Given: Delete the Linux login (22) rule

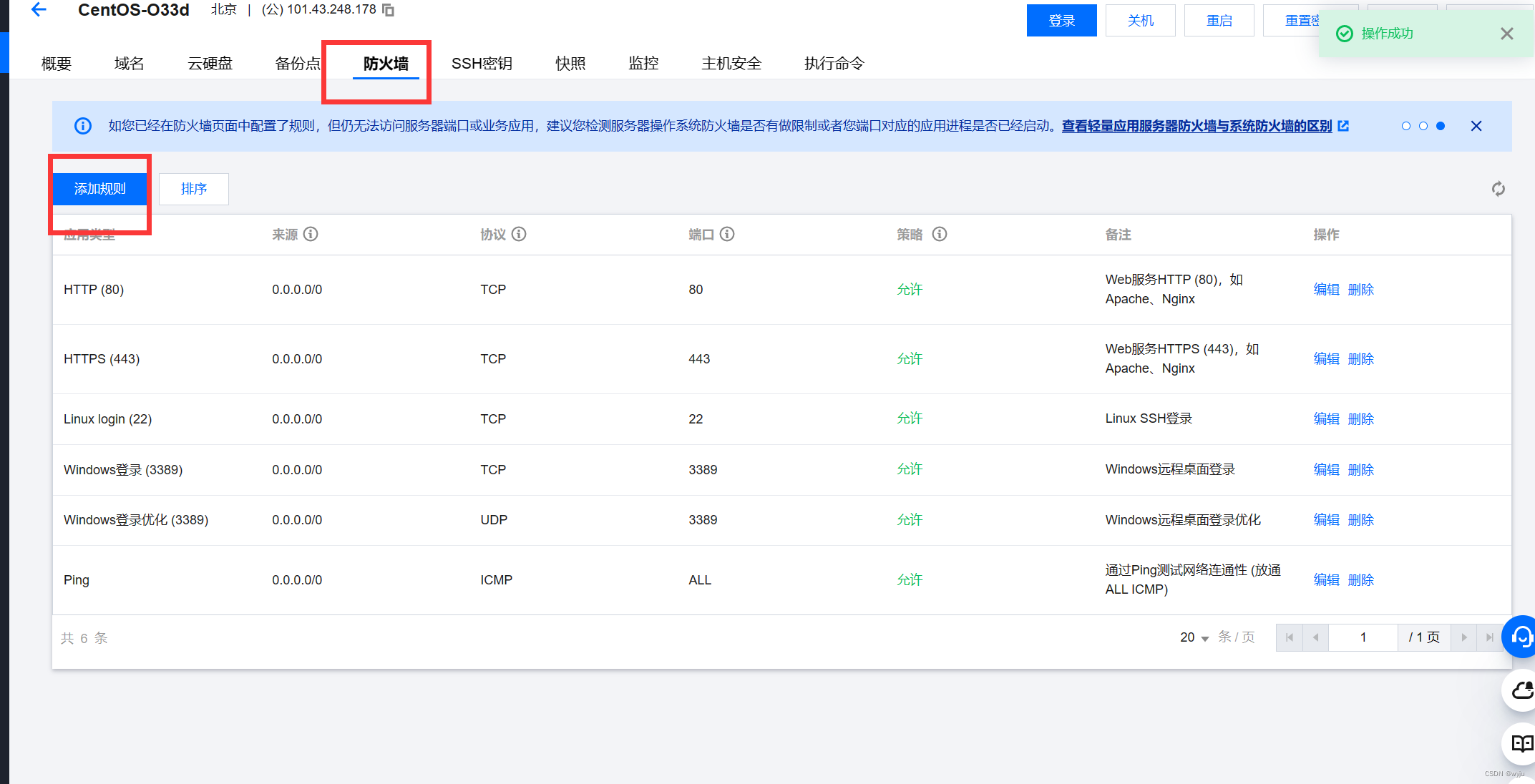Looking at the screenshot, I should [1360, 419].
